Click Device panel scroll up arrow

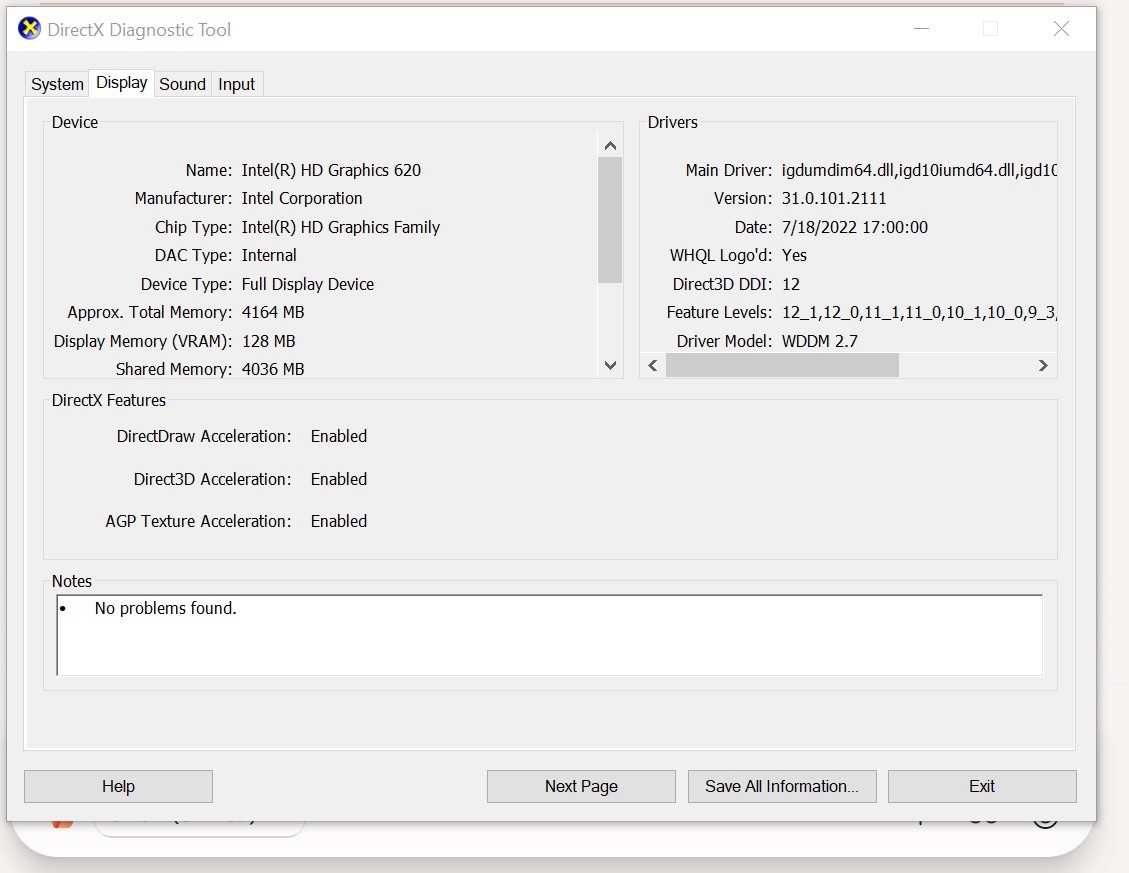[610, 146]
